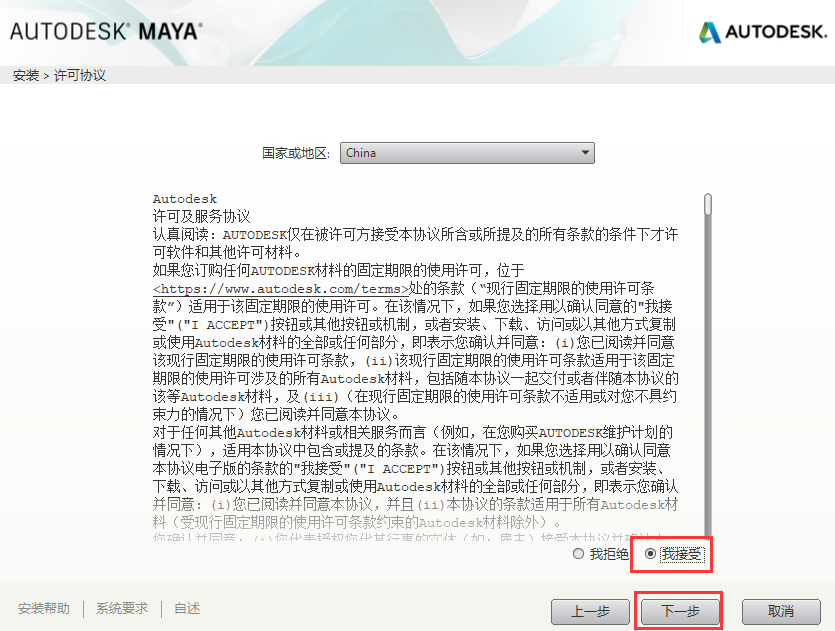835x631 pixels.
Task: View 系统要求 system requirements link
Action: pyautogui.click(x=122, y=608)
